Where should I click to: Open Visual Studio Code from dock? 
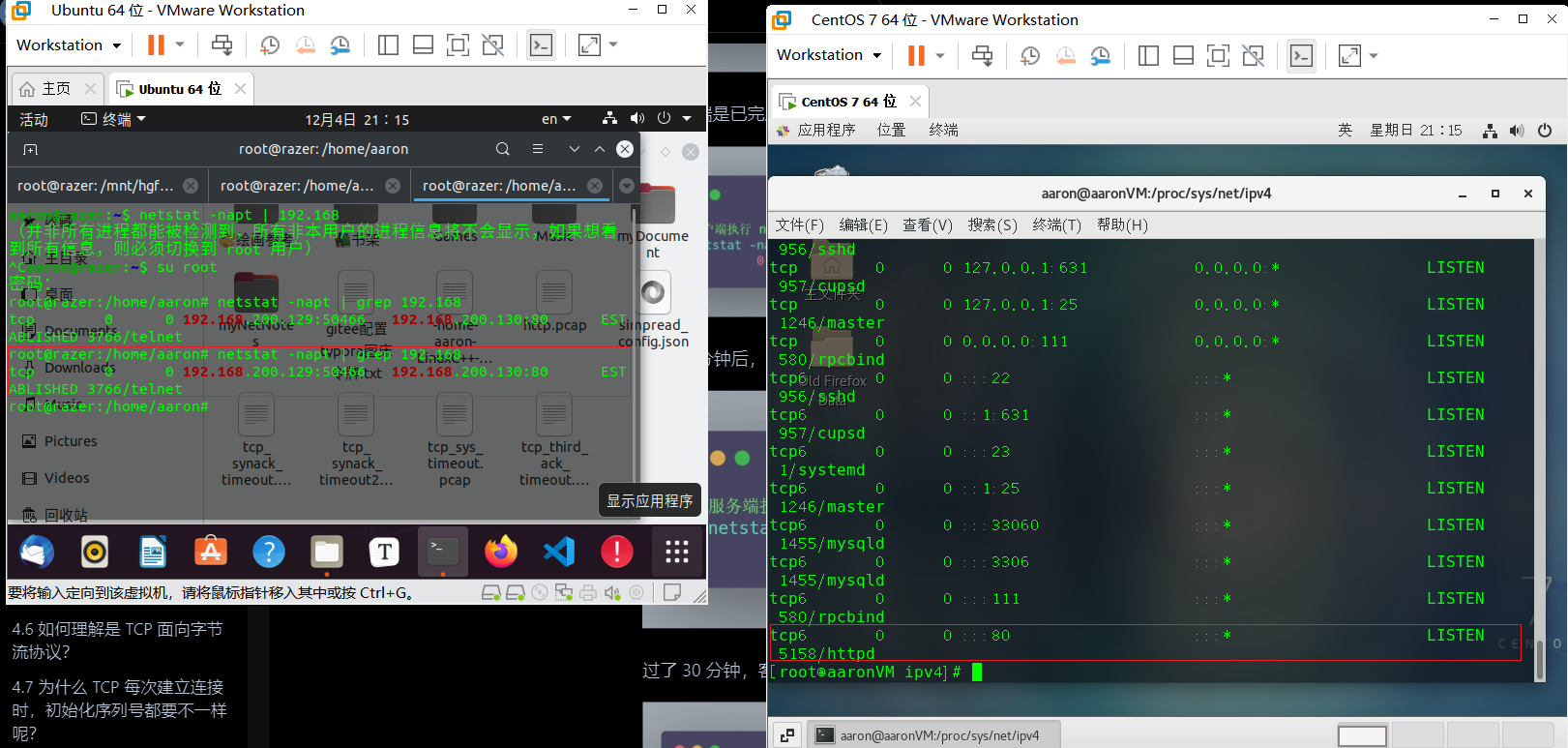(x=559, y=552)
